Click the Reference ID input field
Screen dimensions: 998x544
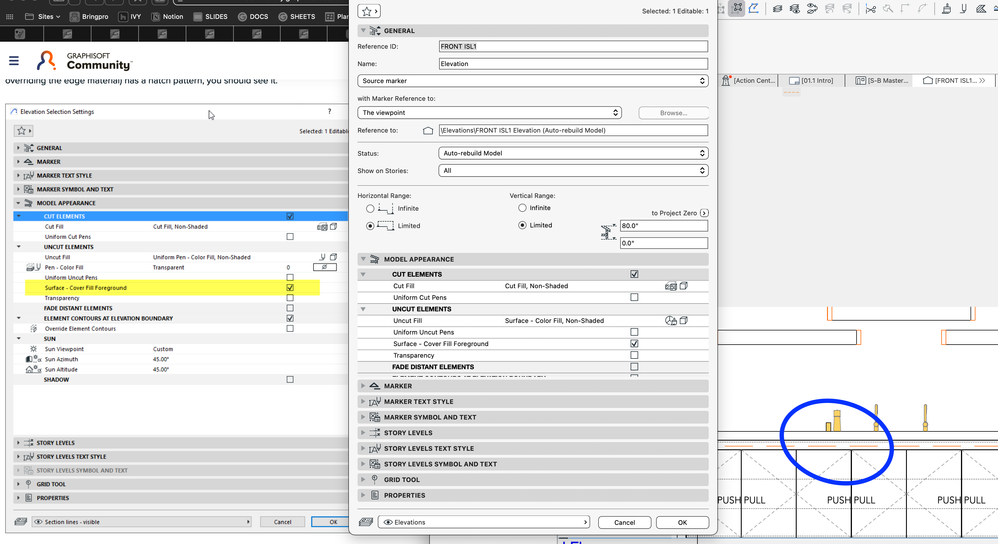(x=573, y=46)
